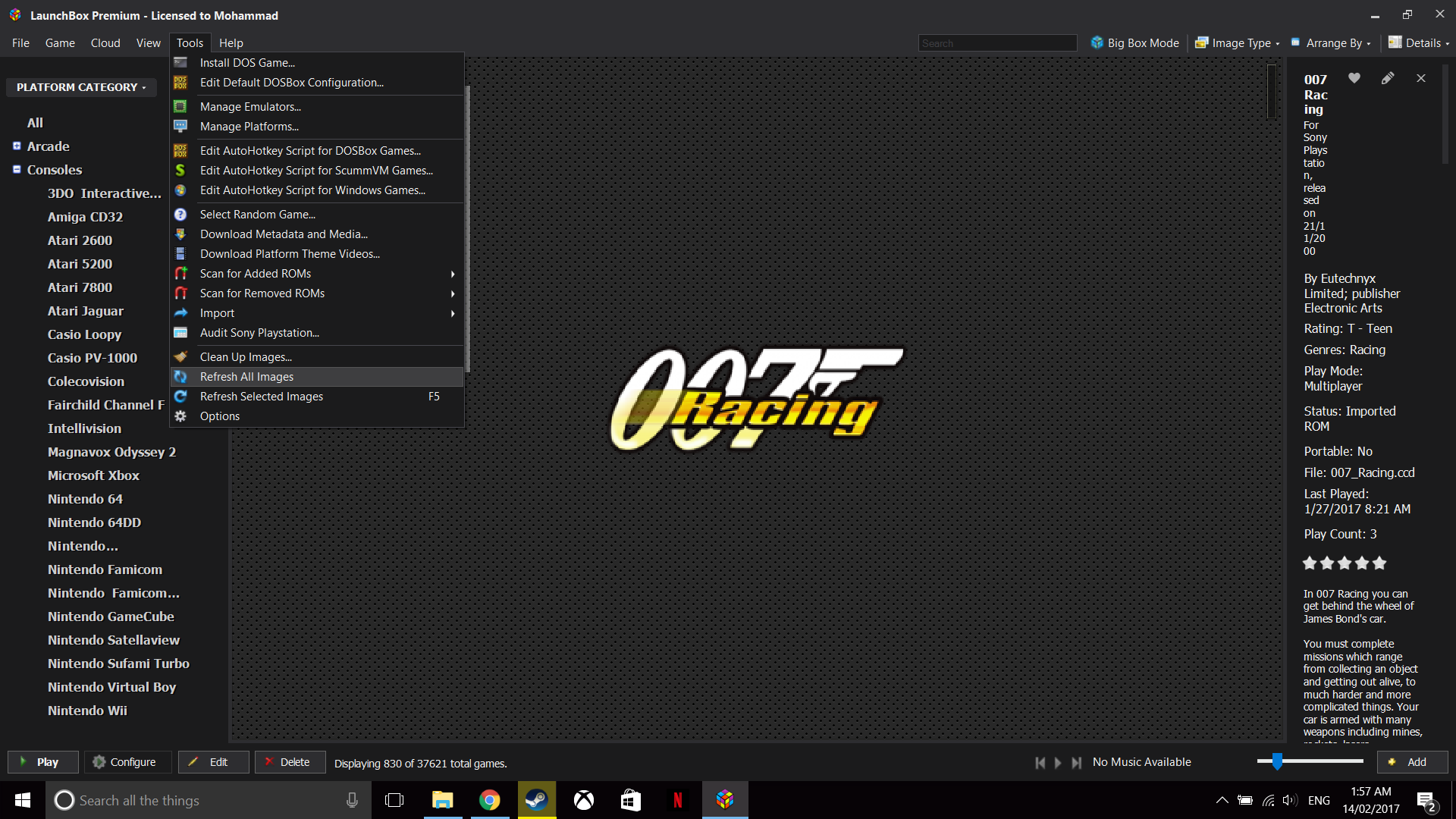Click the Options gear icon in menu
This screenshot has width=1456, height=819.
[x=180, y=416]
